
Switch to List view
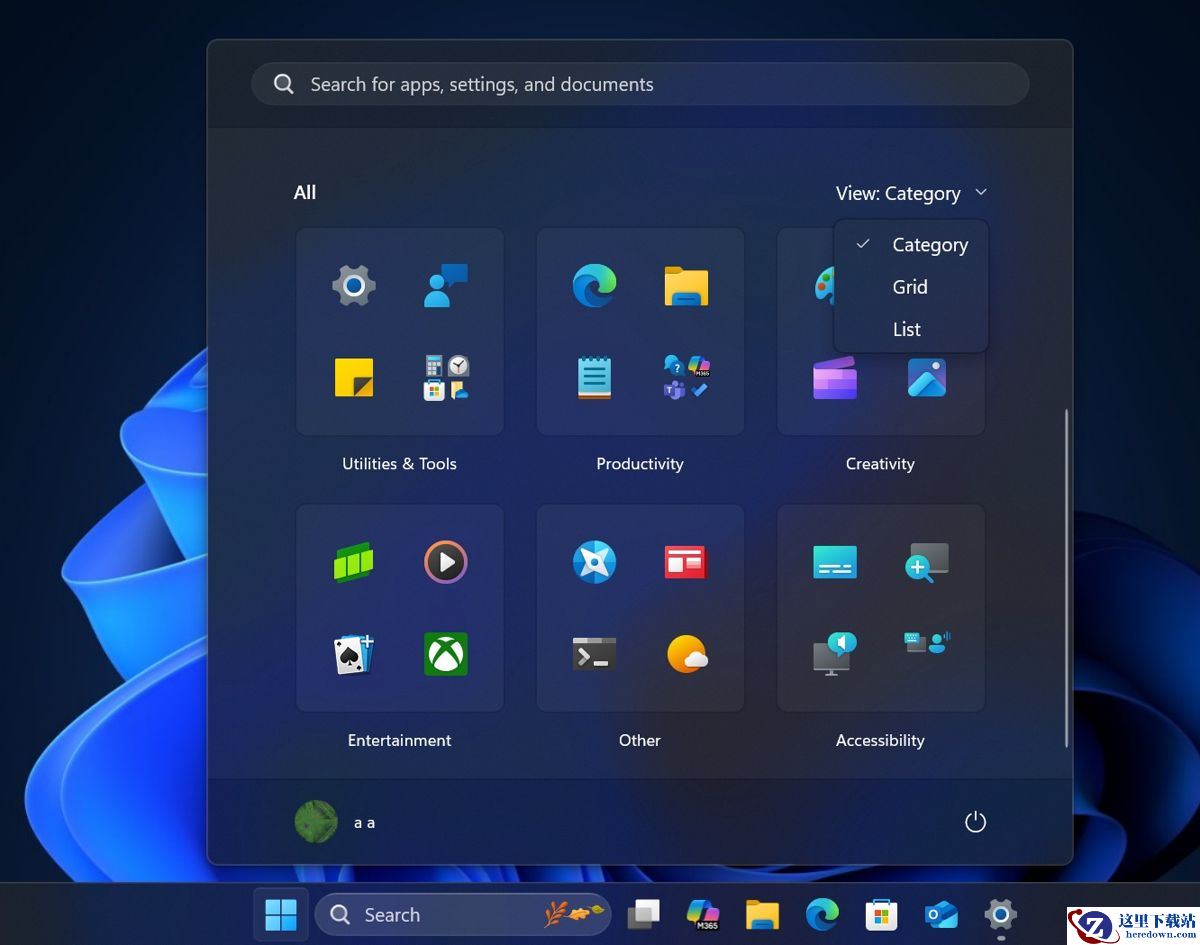pyautogui.click(x=906, y=329)
